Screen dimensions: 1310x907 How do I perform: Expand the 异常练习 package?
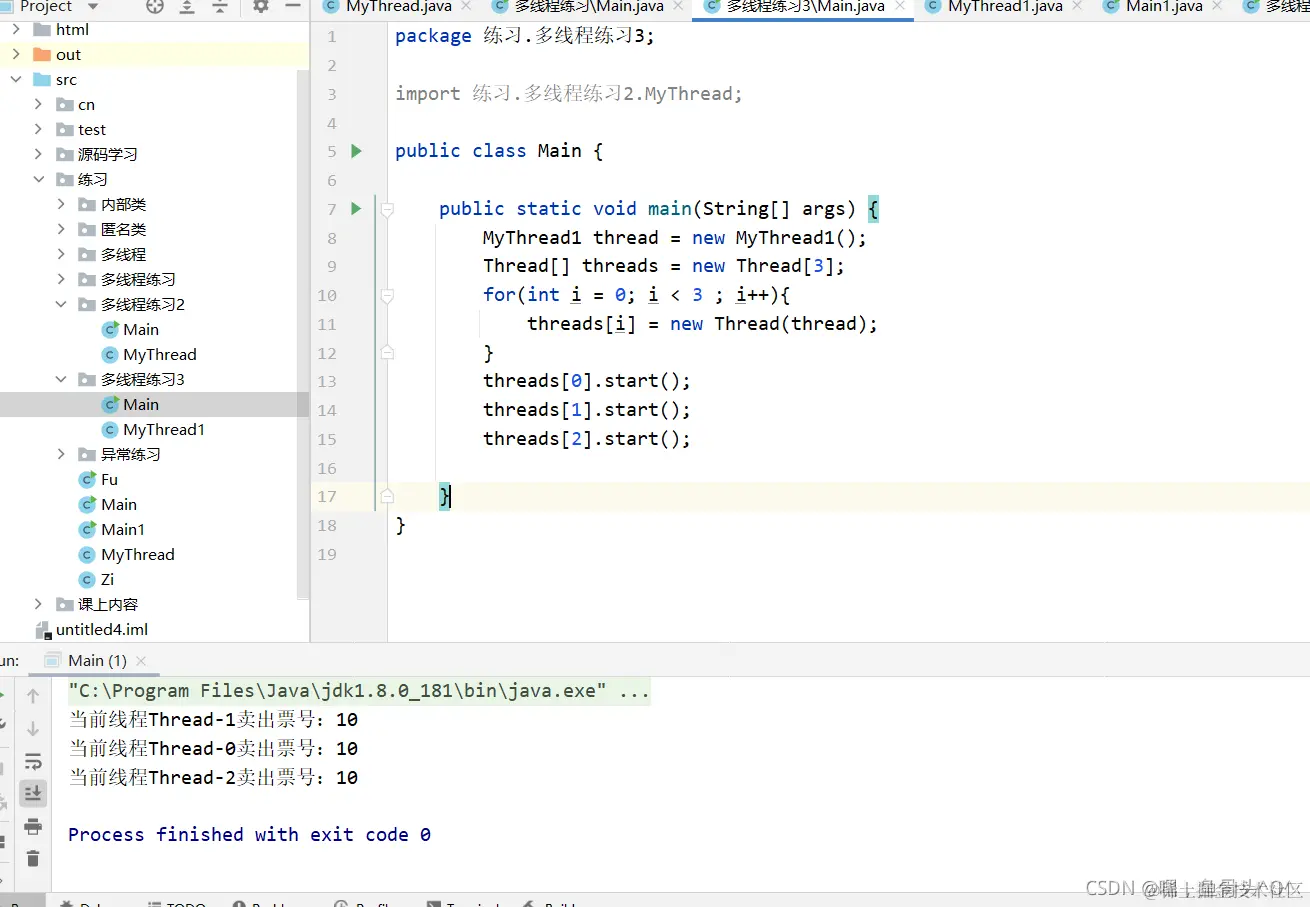(61, 454)
